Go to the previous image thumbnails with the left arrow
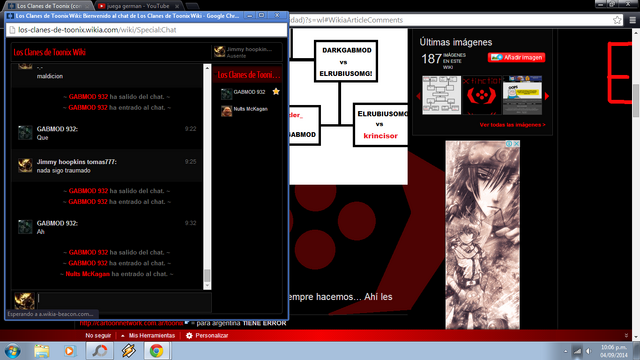 418,96
